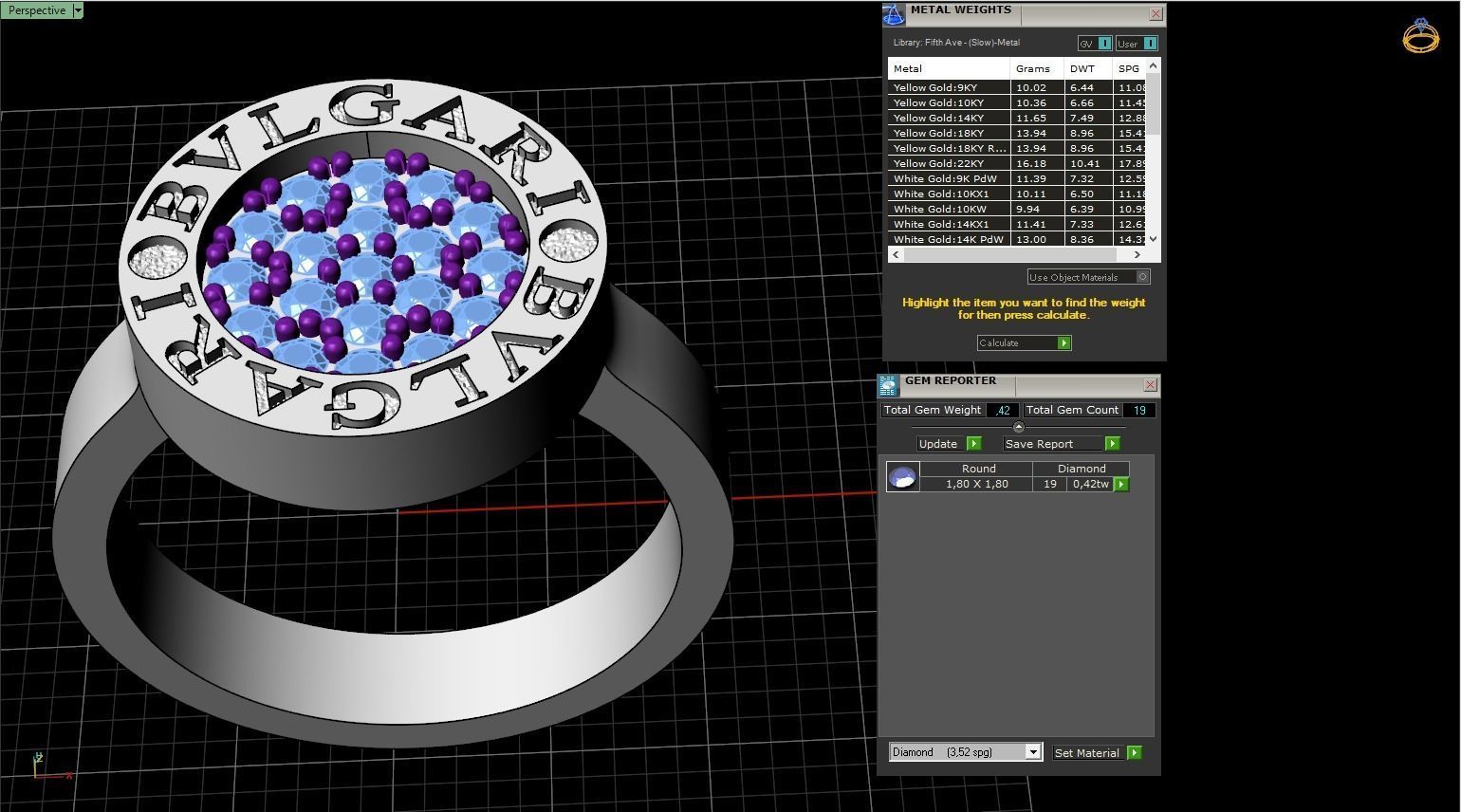
Task: Enable Use Object Materials option
Action: tap(1088, 277)
